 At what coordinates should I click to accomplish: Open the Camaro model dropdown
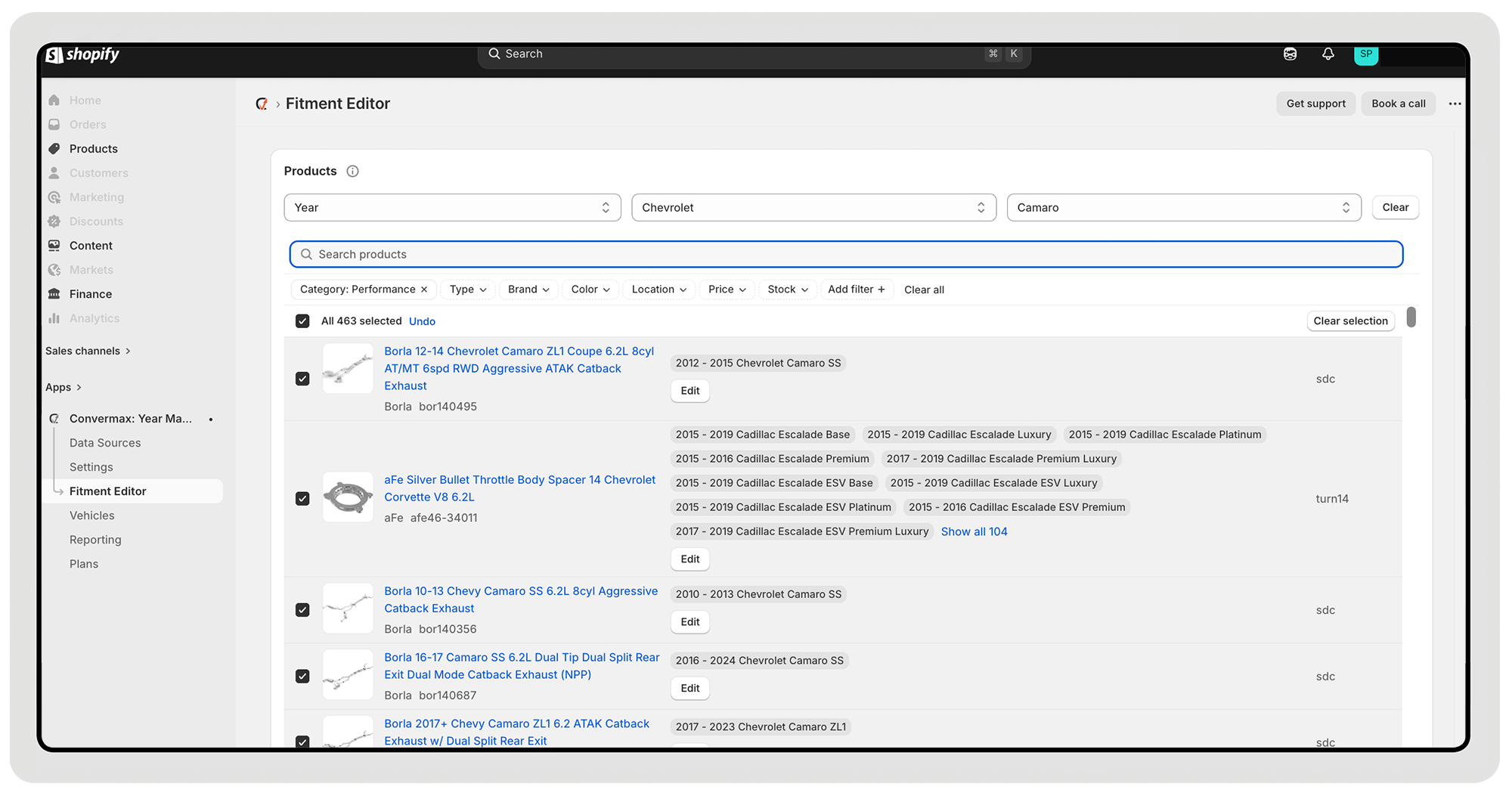(x=1184, y=207)
